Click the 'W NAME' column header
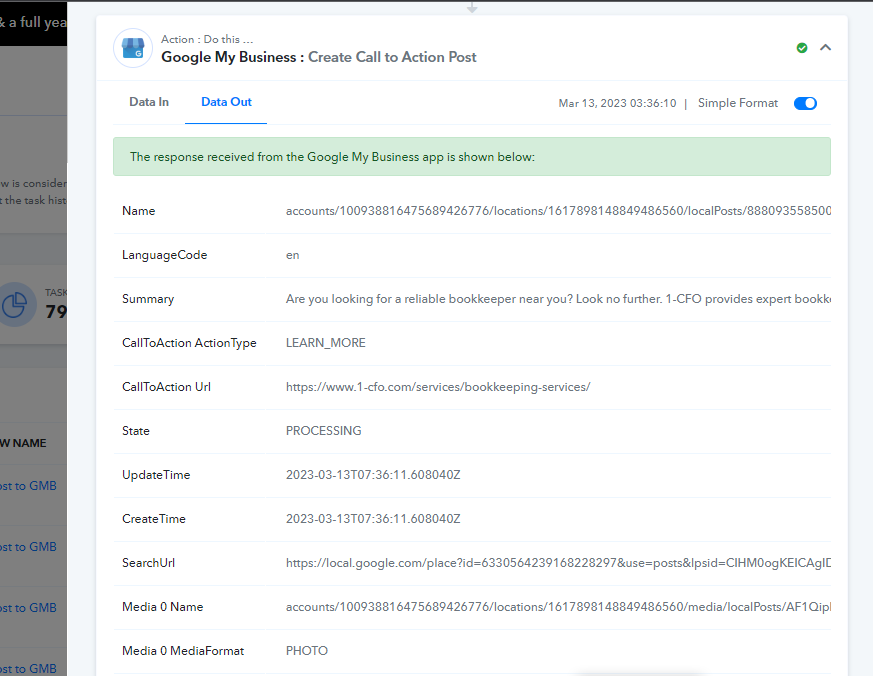This screenshot has width=873, height=676. tap(23, 443)
